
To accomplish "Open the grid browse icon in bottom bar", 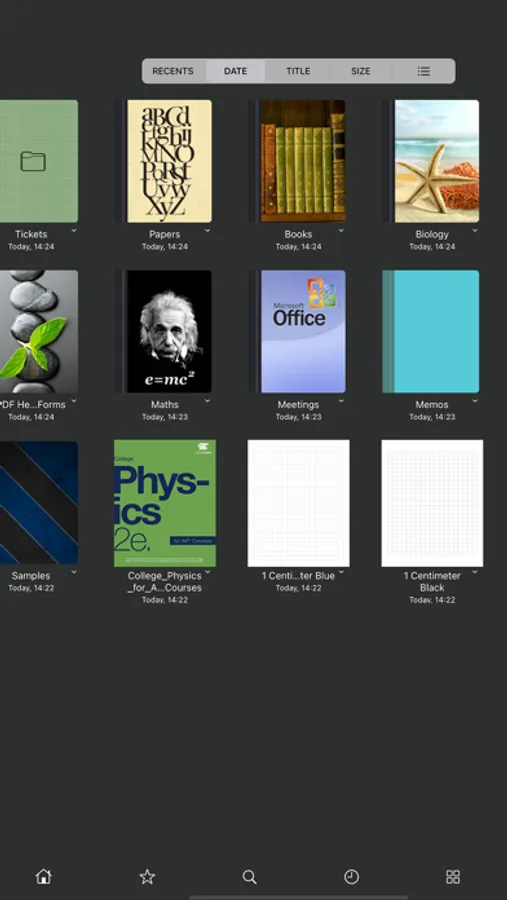I will coord(453,876).
